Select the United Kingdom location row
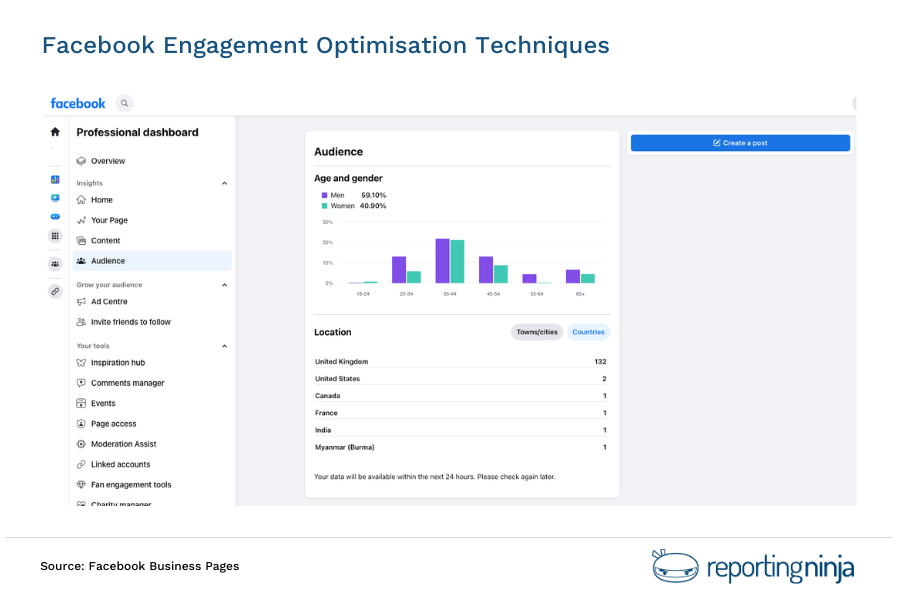The width and height of the screenshot is (900, 600). coord(460,361)
